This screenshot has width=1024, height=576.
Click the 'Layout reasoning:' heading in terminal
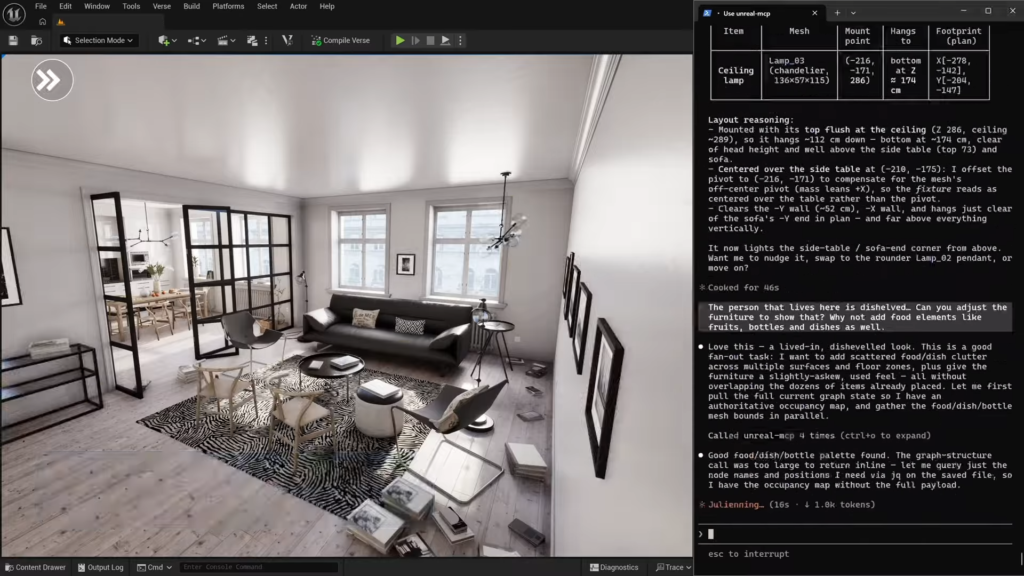(751, 120)
